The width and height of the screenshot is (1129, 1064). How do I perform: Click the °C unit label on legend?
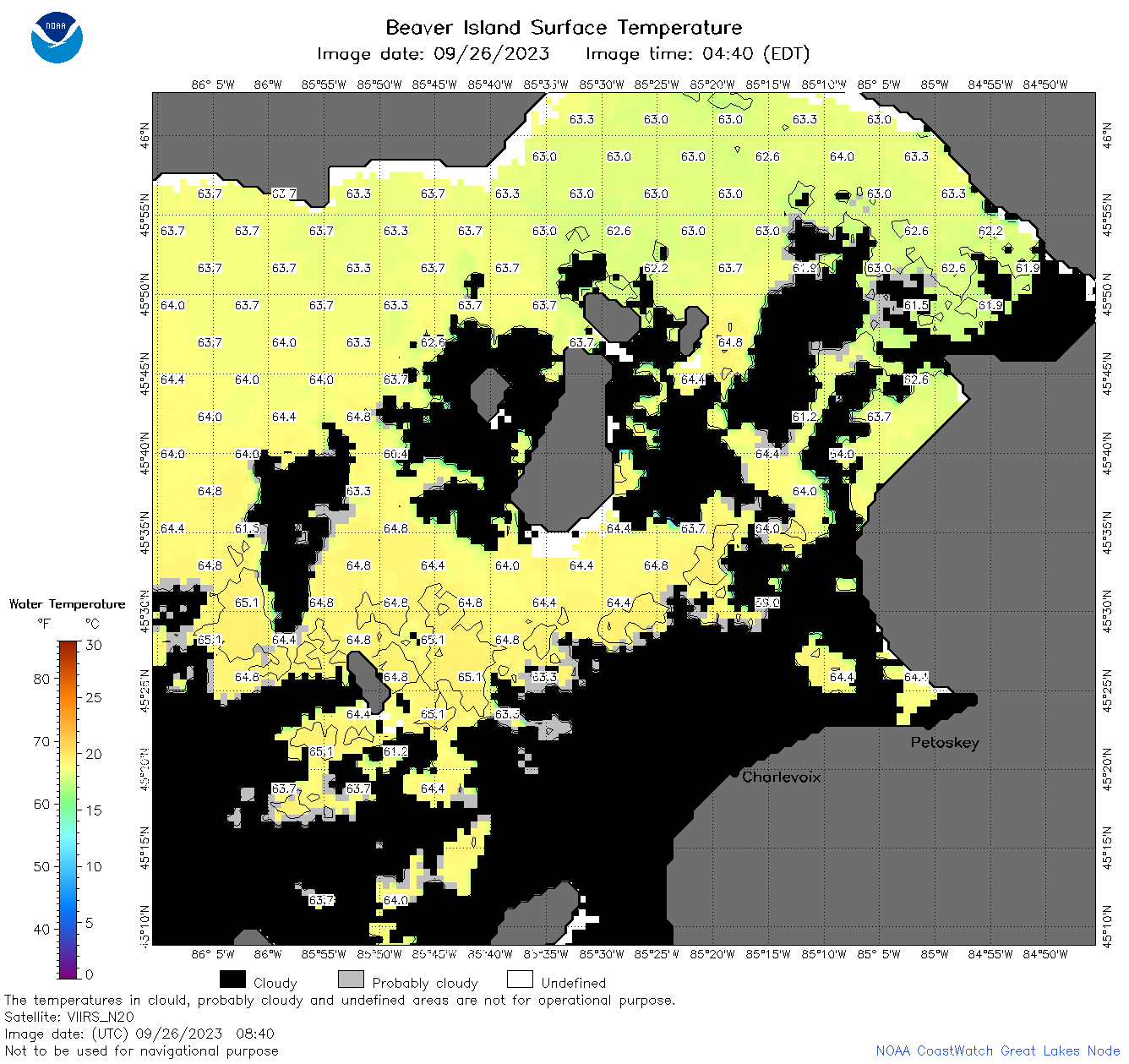[x=92, y=624]
